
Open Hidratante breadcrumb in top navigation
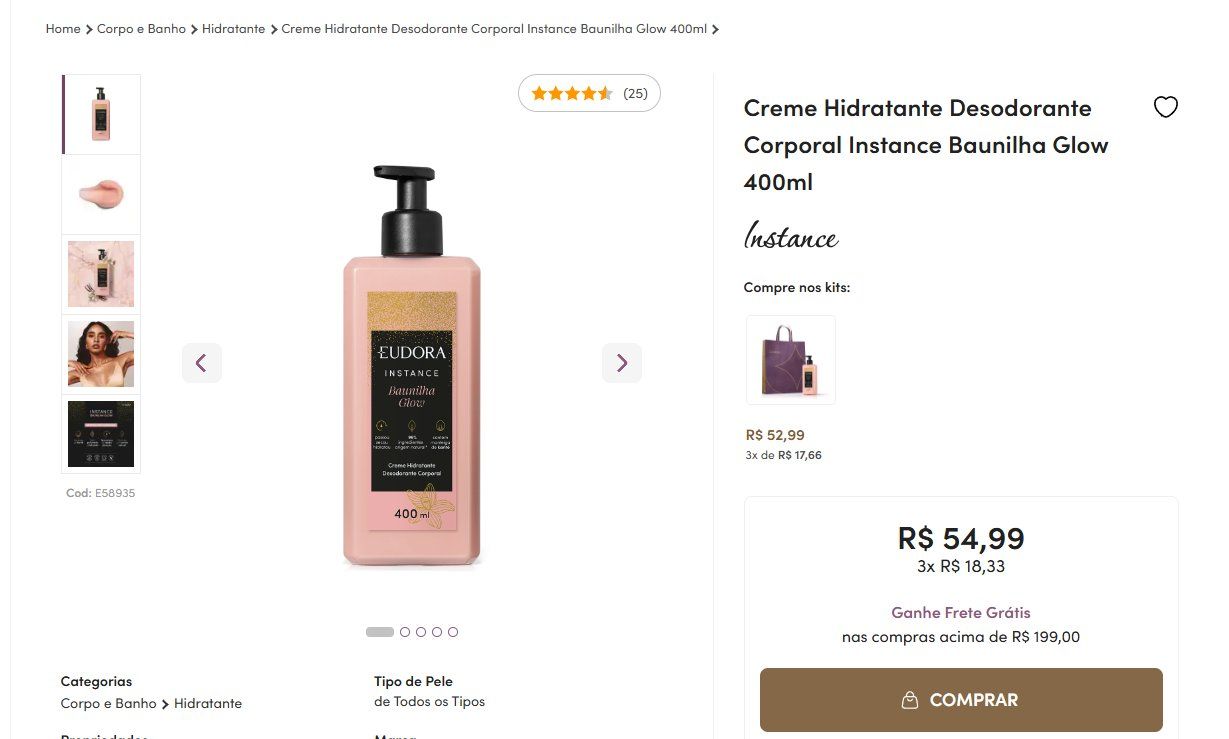pos(233,29)
